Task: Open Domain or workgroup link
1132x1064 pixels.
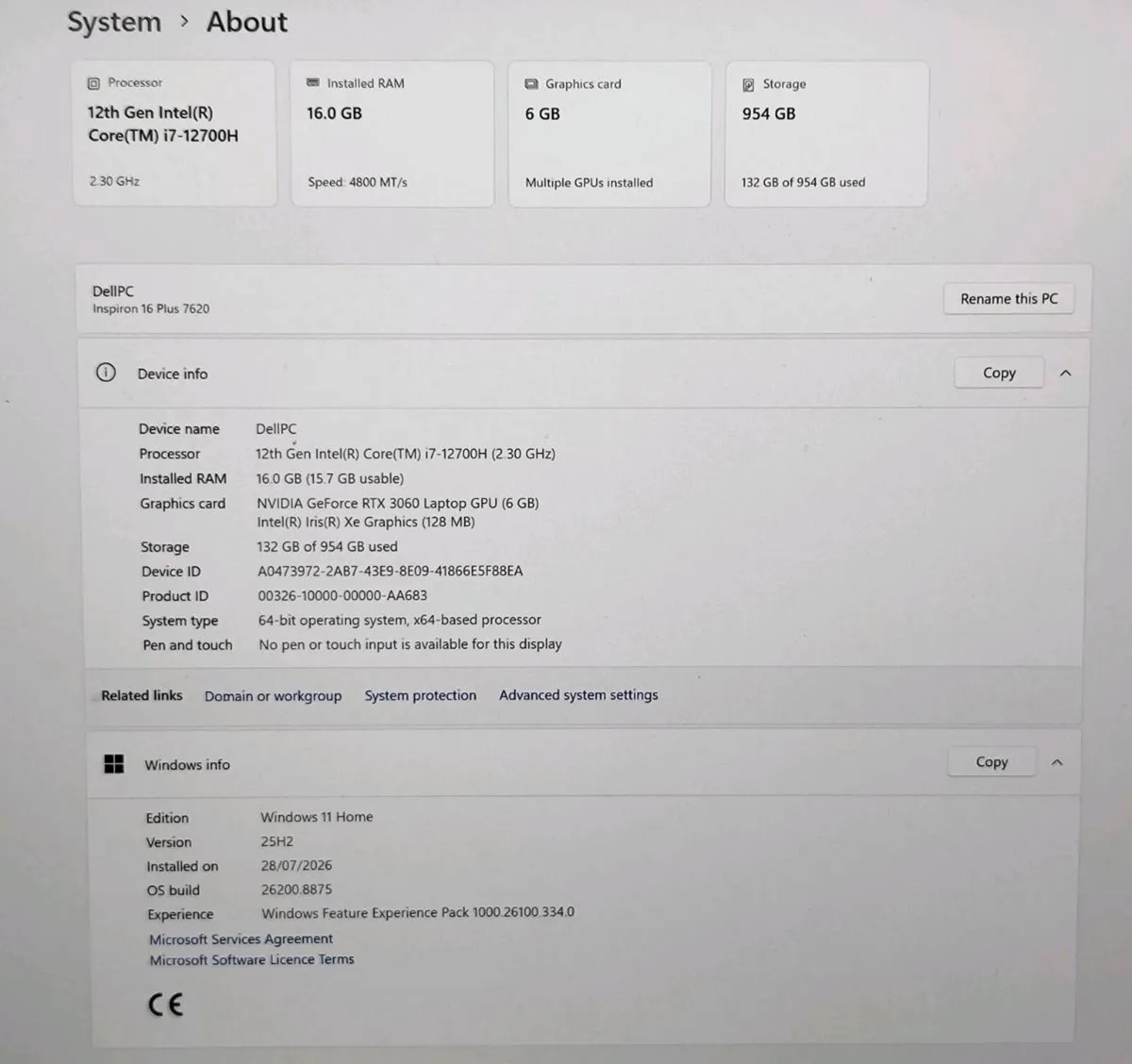Action: coord(273,696)
